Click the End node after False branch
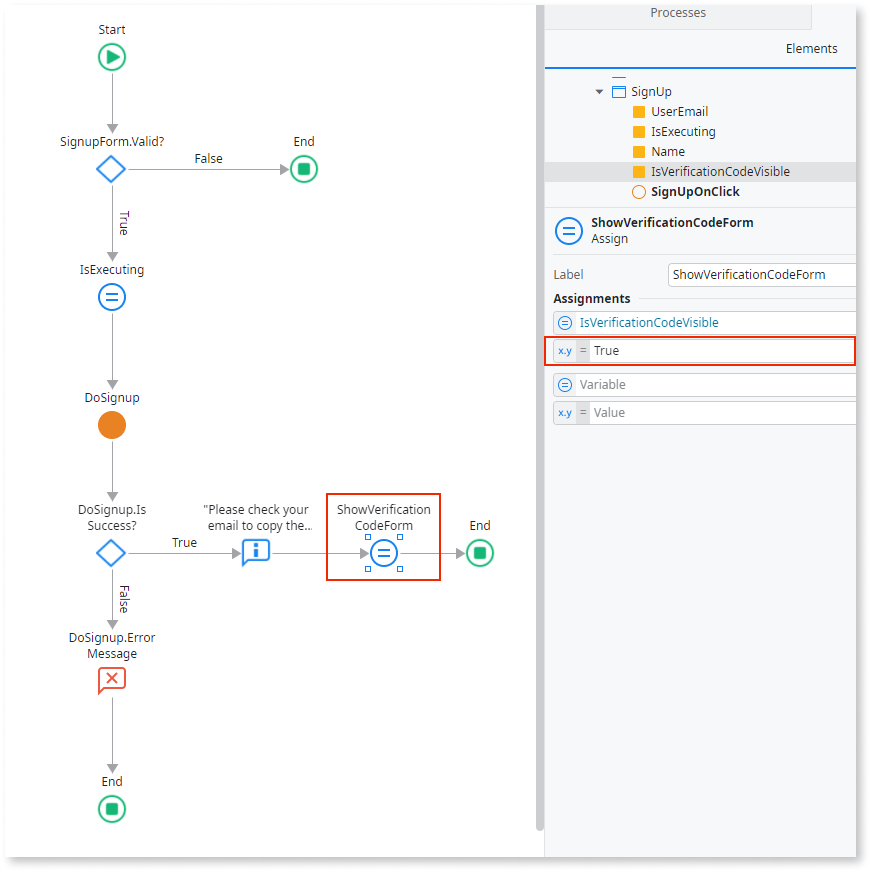The image size is (871, 872). coord(304,169)
